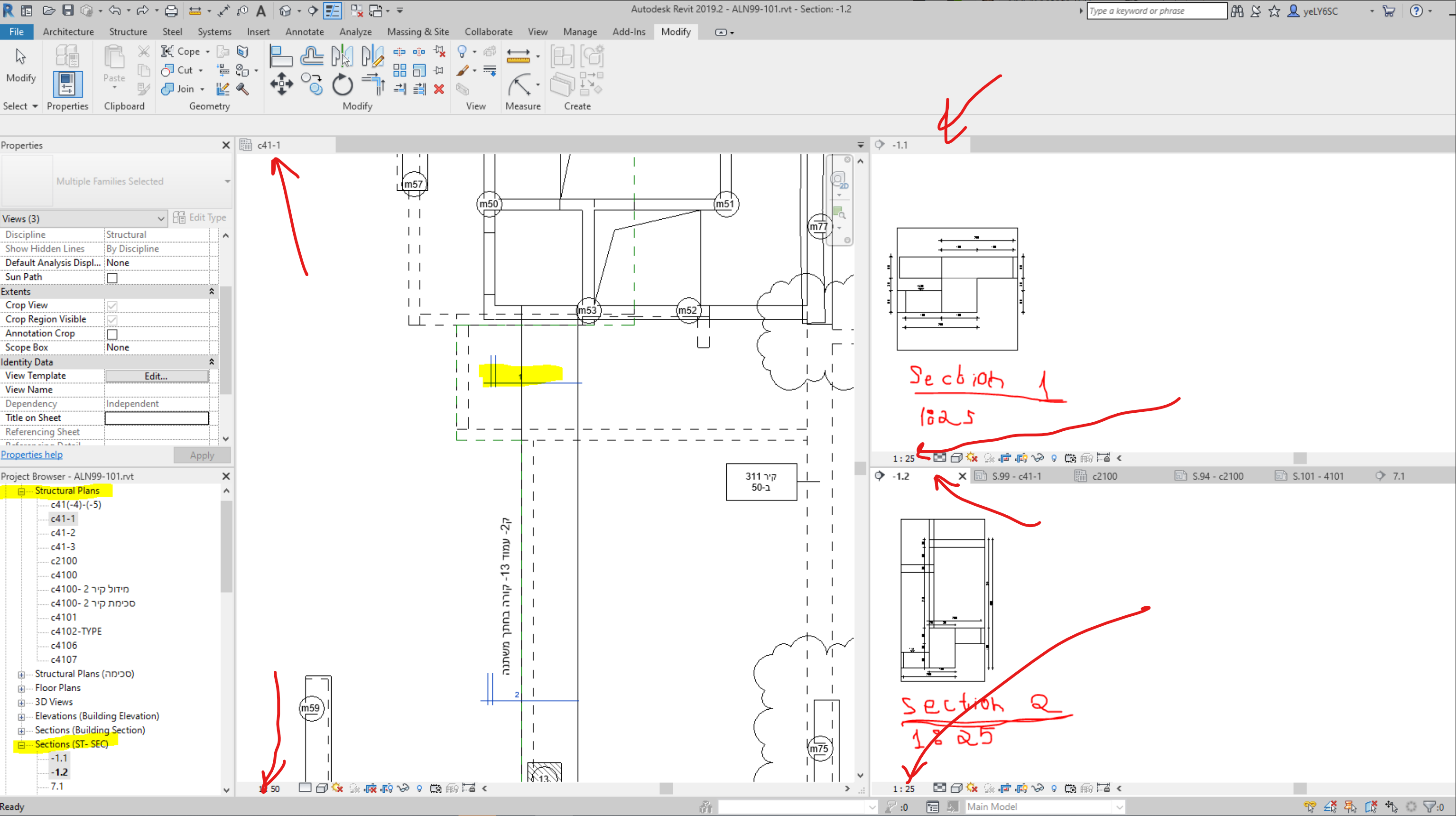Click the Align tool icon
Viewport: 1456px width, 816px height.
[x=281, y=56]
